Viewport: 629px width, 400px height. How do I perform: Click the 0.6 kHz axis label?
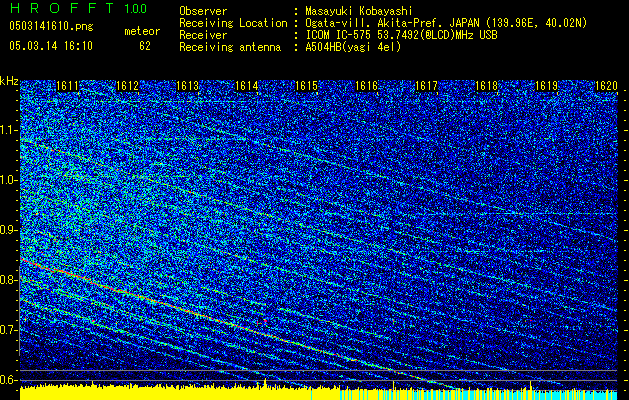click(9, 380)
